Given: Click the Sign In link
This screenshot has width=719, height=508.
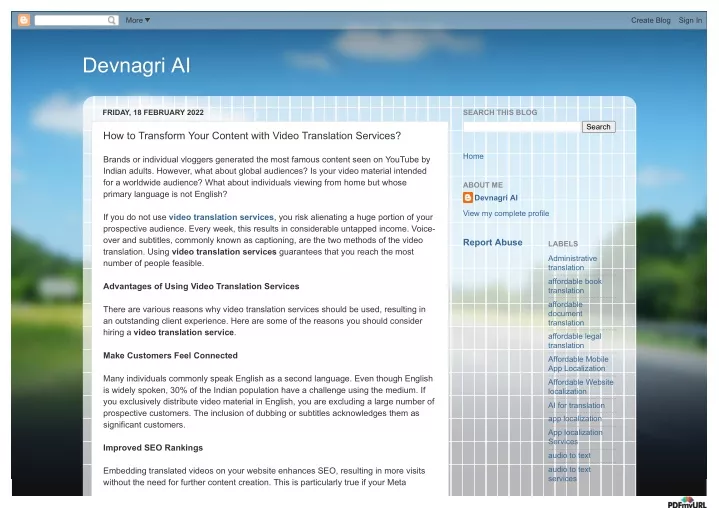Looking at the screenshot, I should [x=690, y=20].
